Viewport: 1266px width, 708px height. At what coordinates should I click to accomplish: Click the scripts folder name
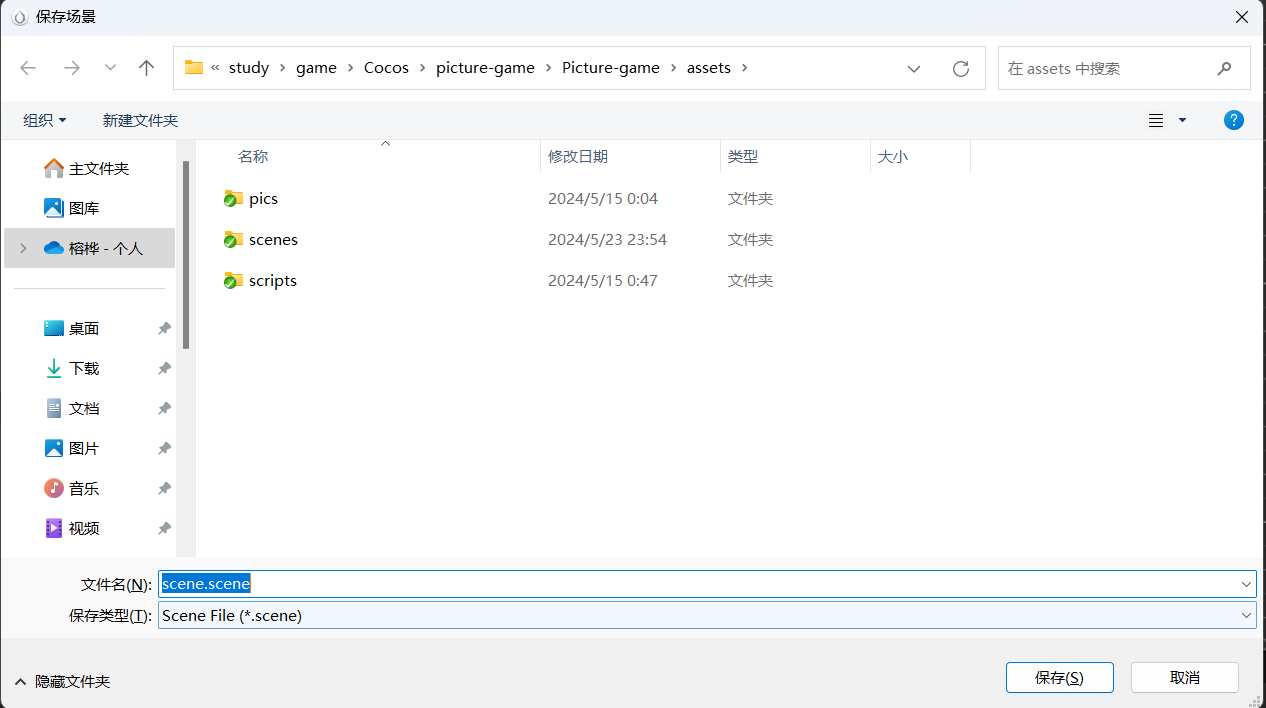pos(273,280)
